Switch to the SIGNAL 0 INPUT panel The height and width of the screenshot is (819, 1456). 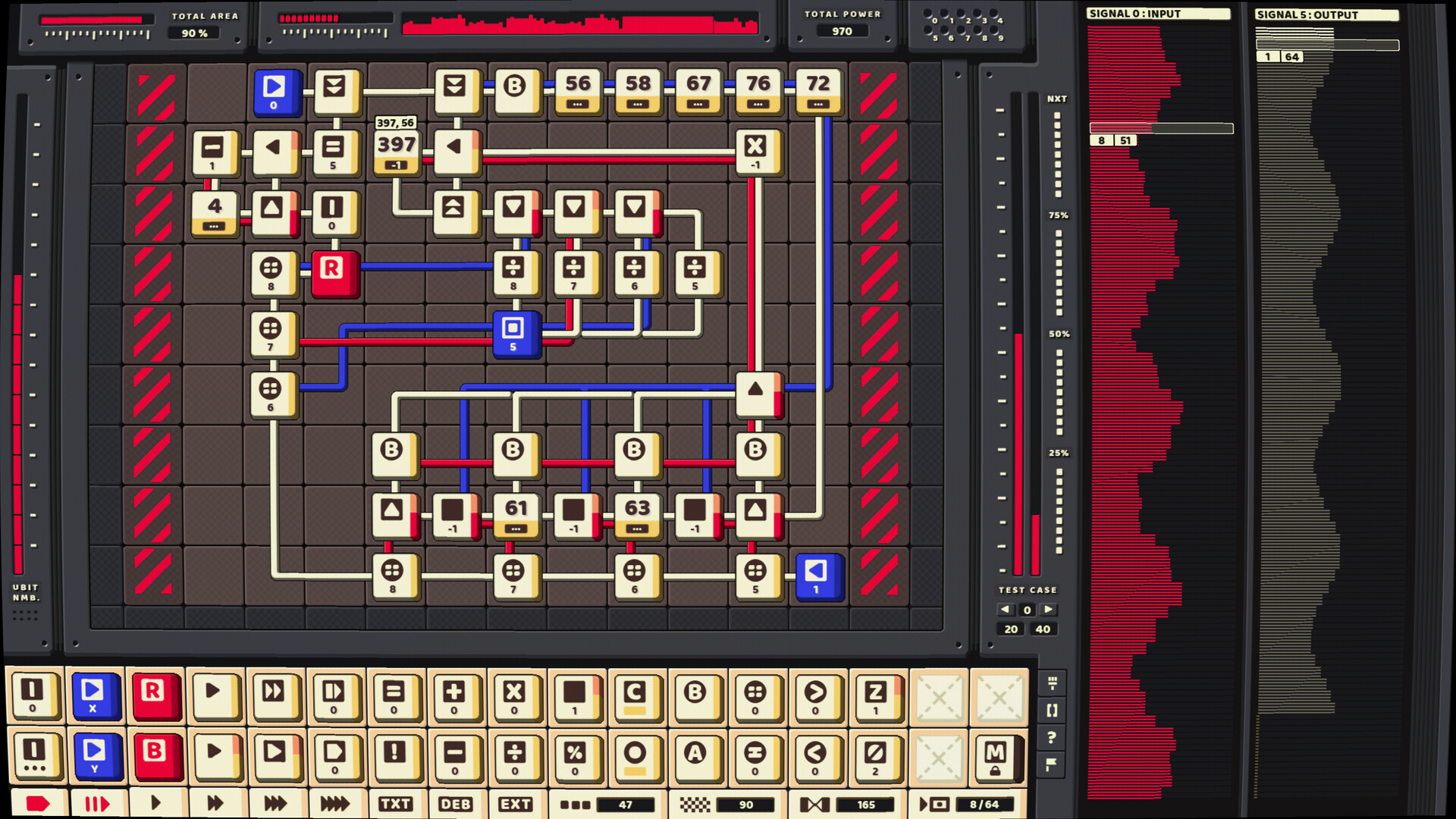click(x=1160, y=14)
